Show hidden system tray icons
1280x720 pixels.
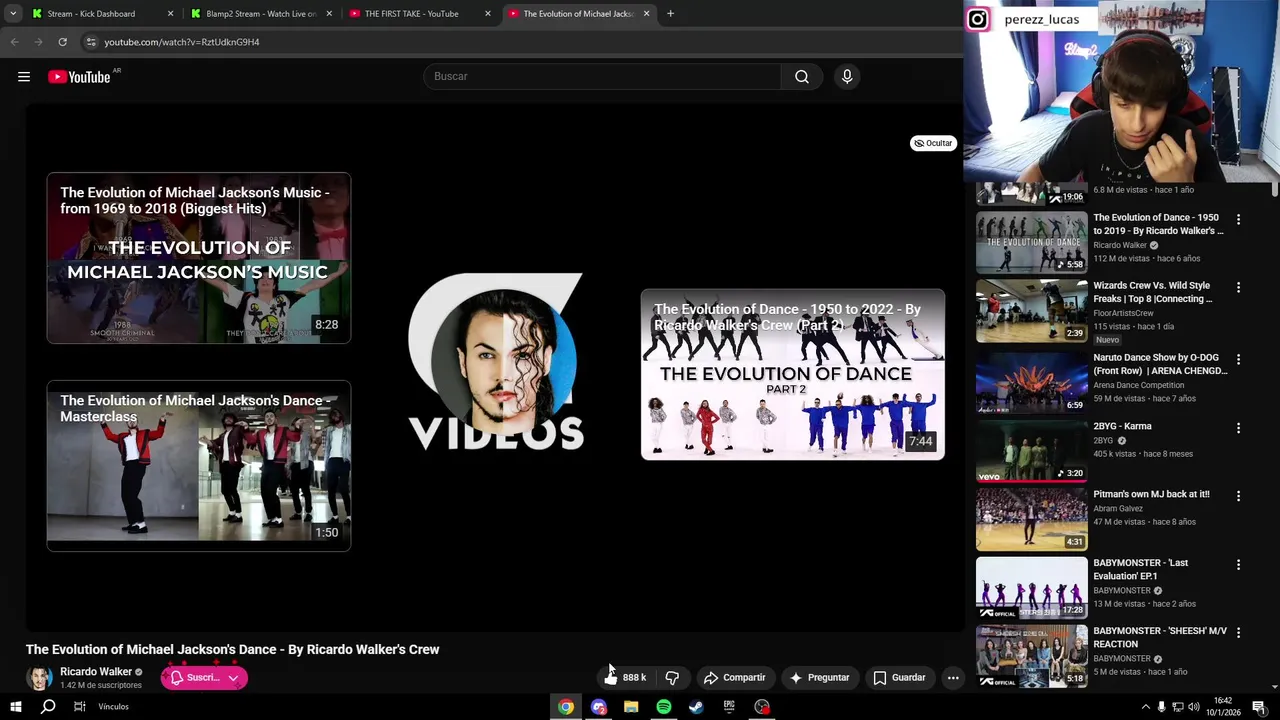click(1145, 707)
